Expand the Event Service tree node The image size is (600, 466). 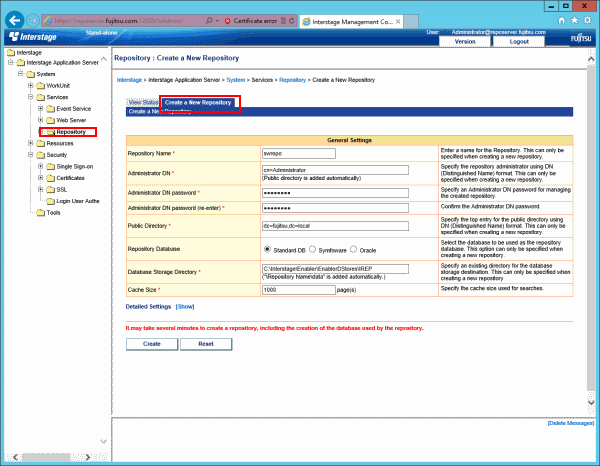(41, 109)
